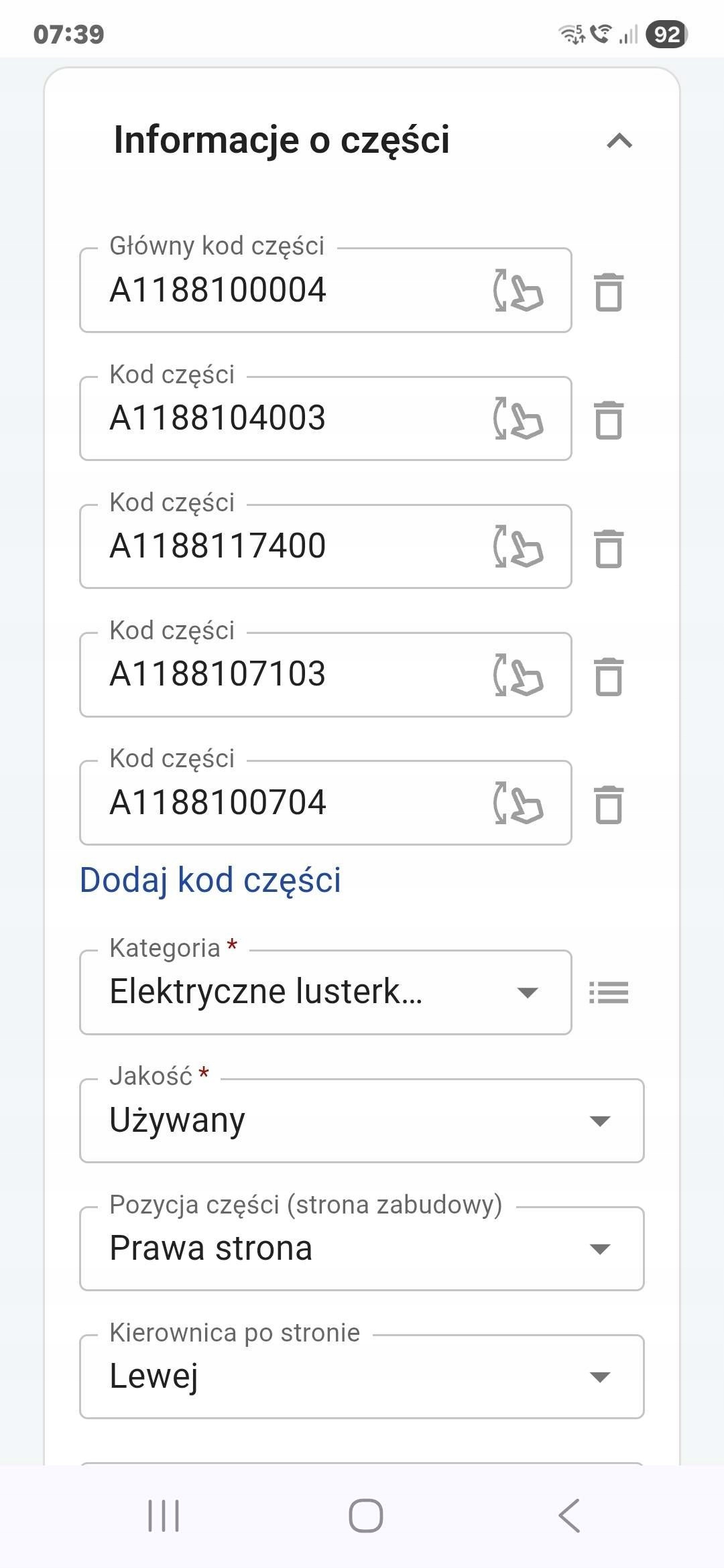Open the Kategoria dropdown
The width and height of the screenshot is (724, 1568).
tap(326, 992)
